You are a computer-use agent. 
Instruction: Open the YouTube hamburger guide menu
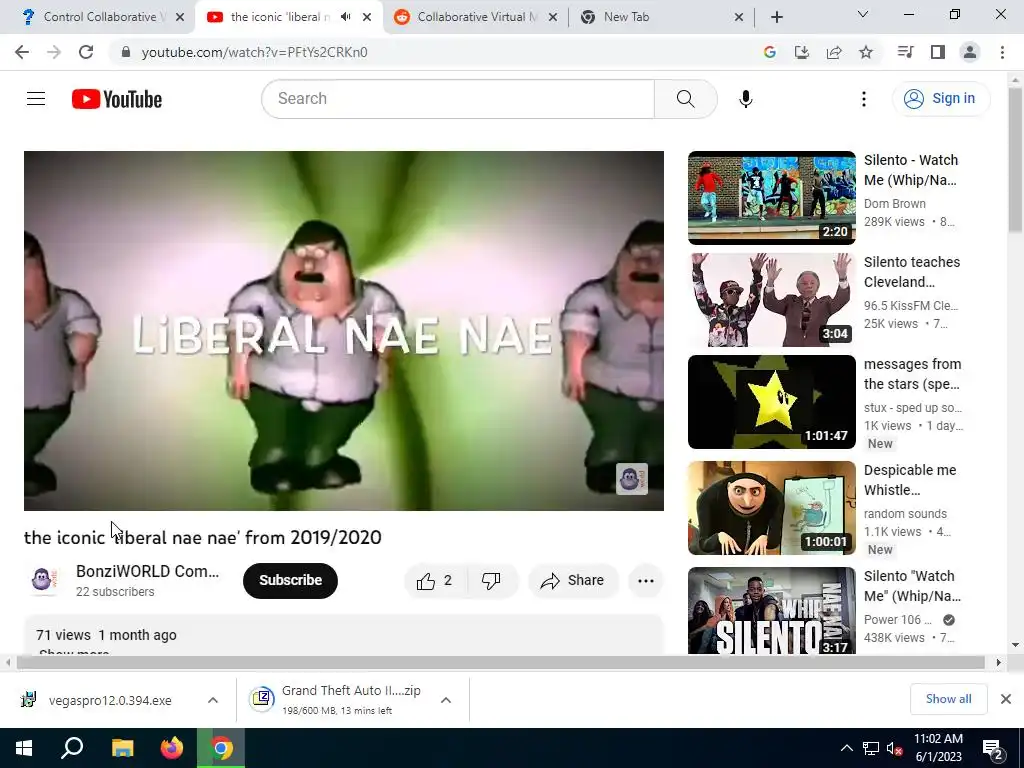pyautogui.click(x=36, y=99)
